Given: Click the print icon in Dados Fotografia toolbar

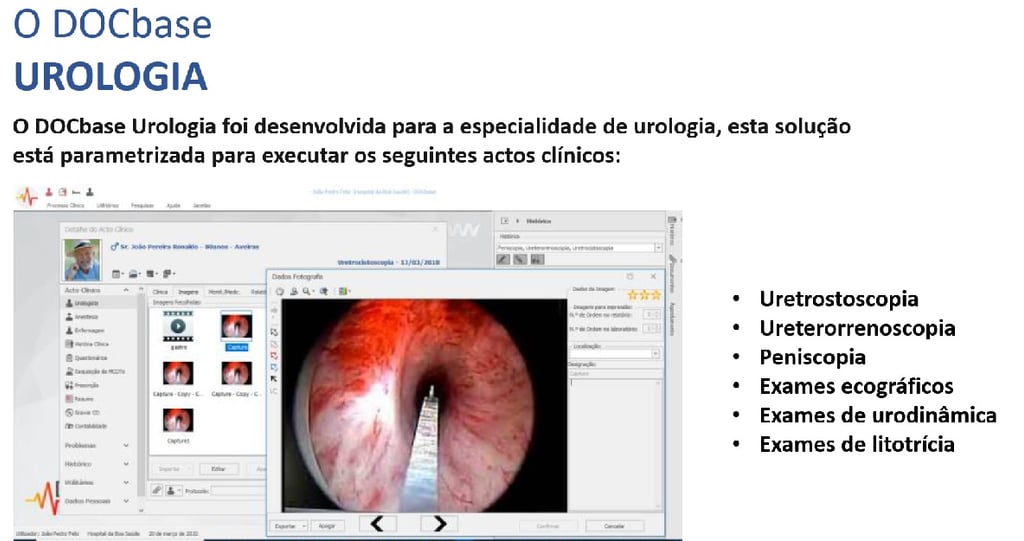Looking at the screenshot, I should 295,291.
